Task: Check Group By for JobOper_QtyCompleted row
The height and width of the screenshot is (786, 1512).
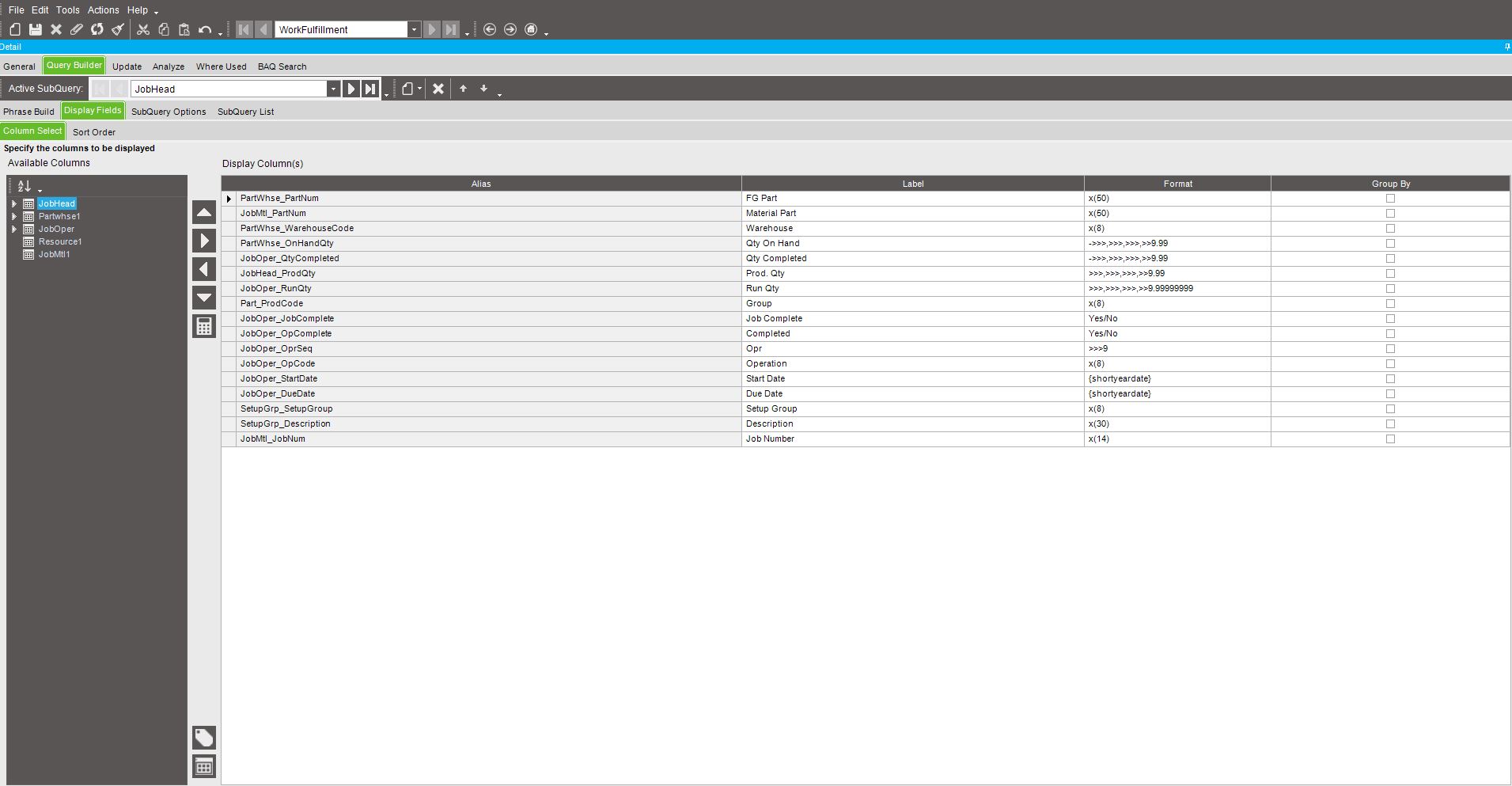Action: 1390,259
